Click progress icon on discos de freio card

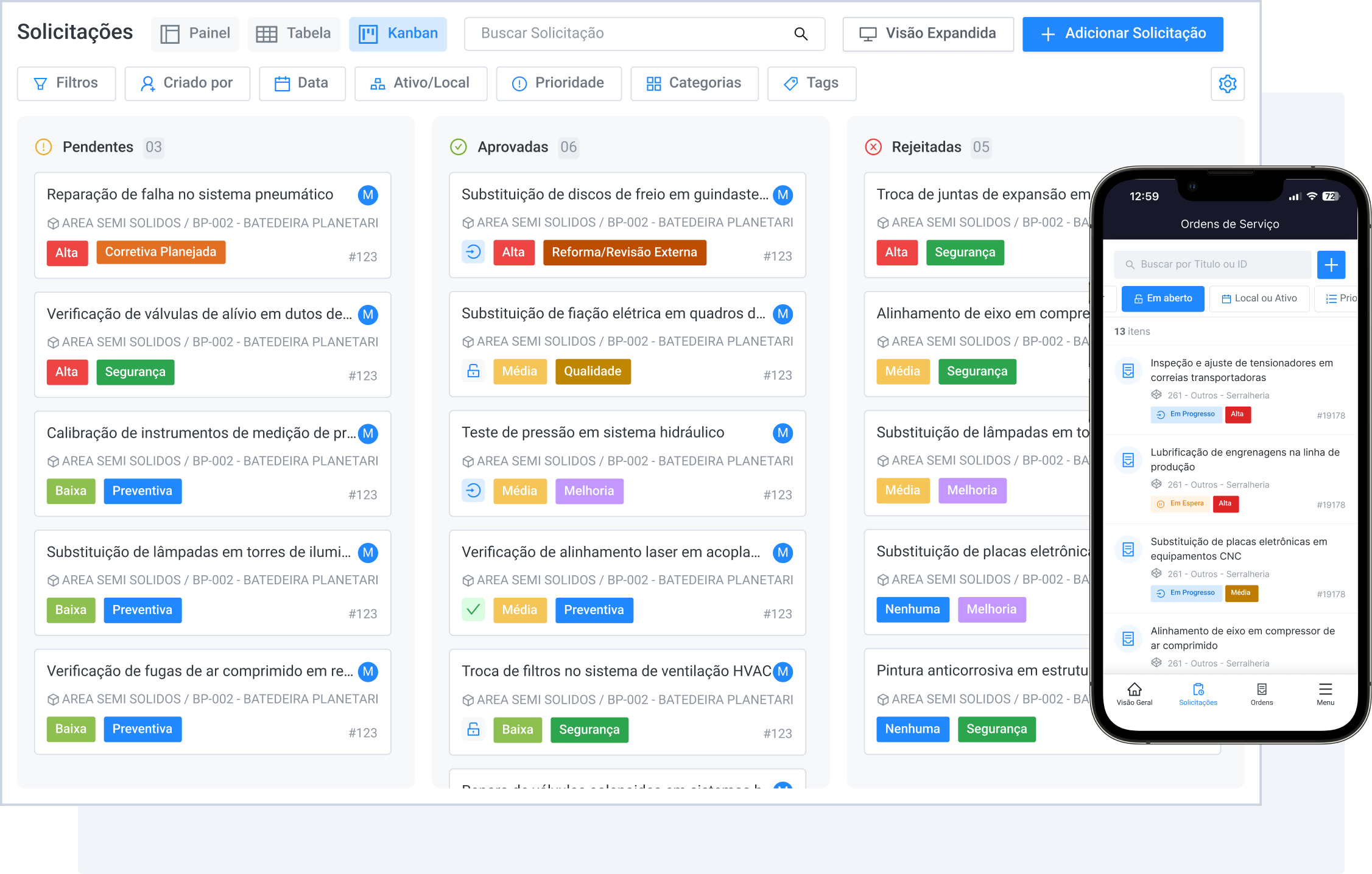point(473,252)
